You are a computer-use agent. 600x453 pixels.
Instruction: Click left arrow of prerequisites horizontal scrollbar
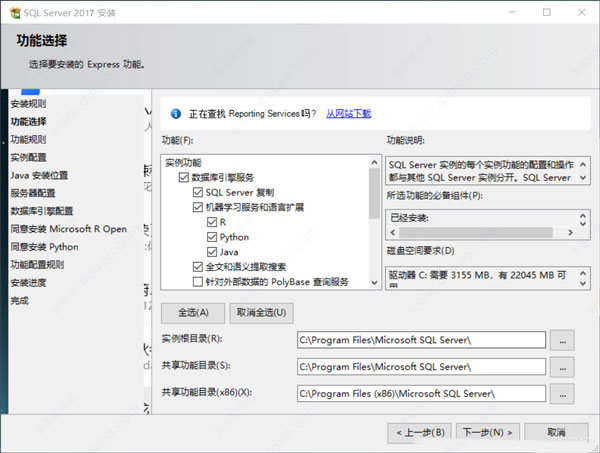393,232
